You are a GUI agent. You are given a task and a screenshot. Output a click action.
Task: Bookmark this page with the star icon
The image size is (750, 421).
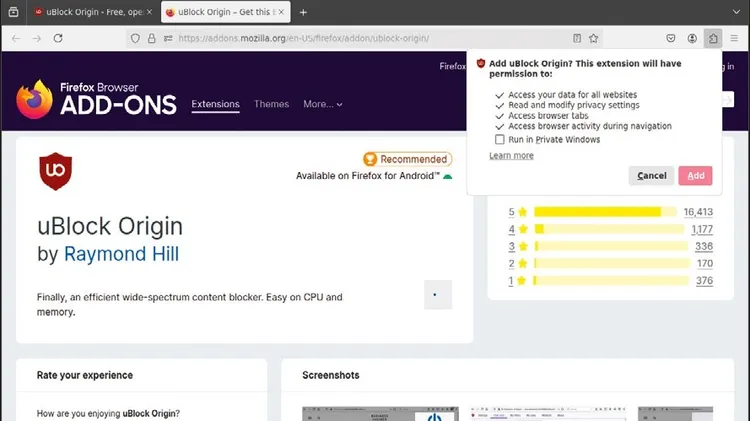coord(594,38)
